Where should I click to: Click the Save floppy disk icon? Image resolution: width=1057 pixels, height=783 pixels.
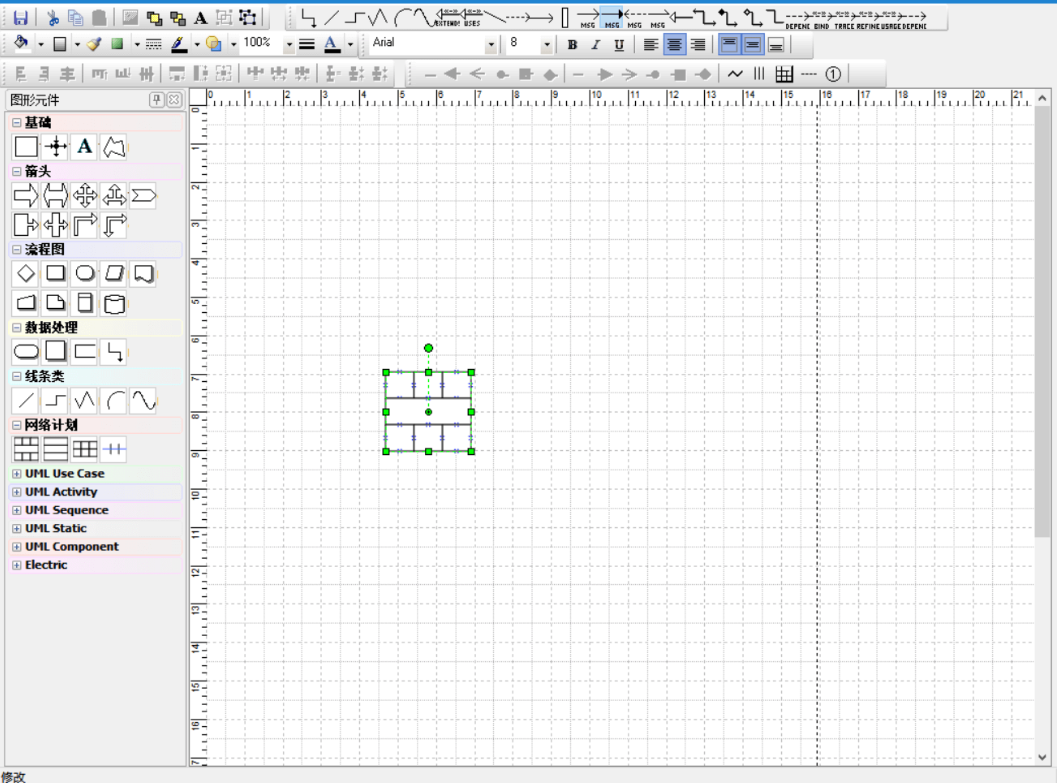[x=20, y=18]
